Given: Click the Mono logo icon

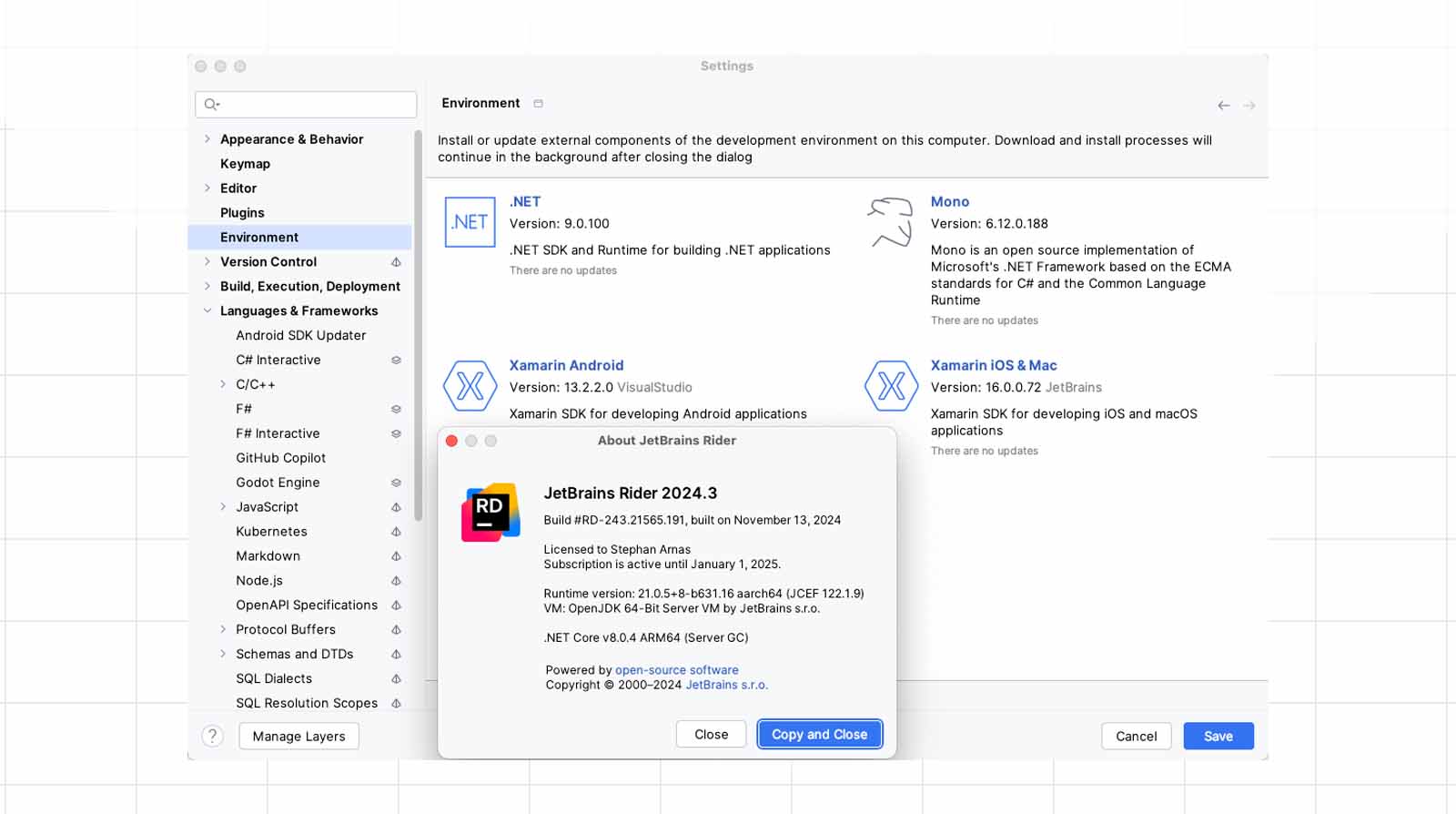Looking at the screenshot, I should (x=890, y=222).
